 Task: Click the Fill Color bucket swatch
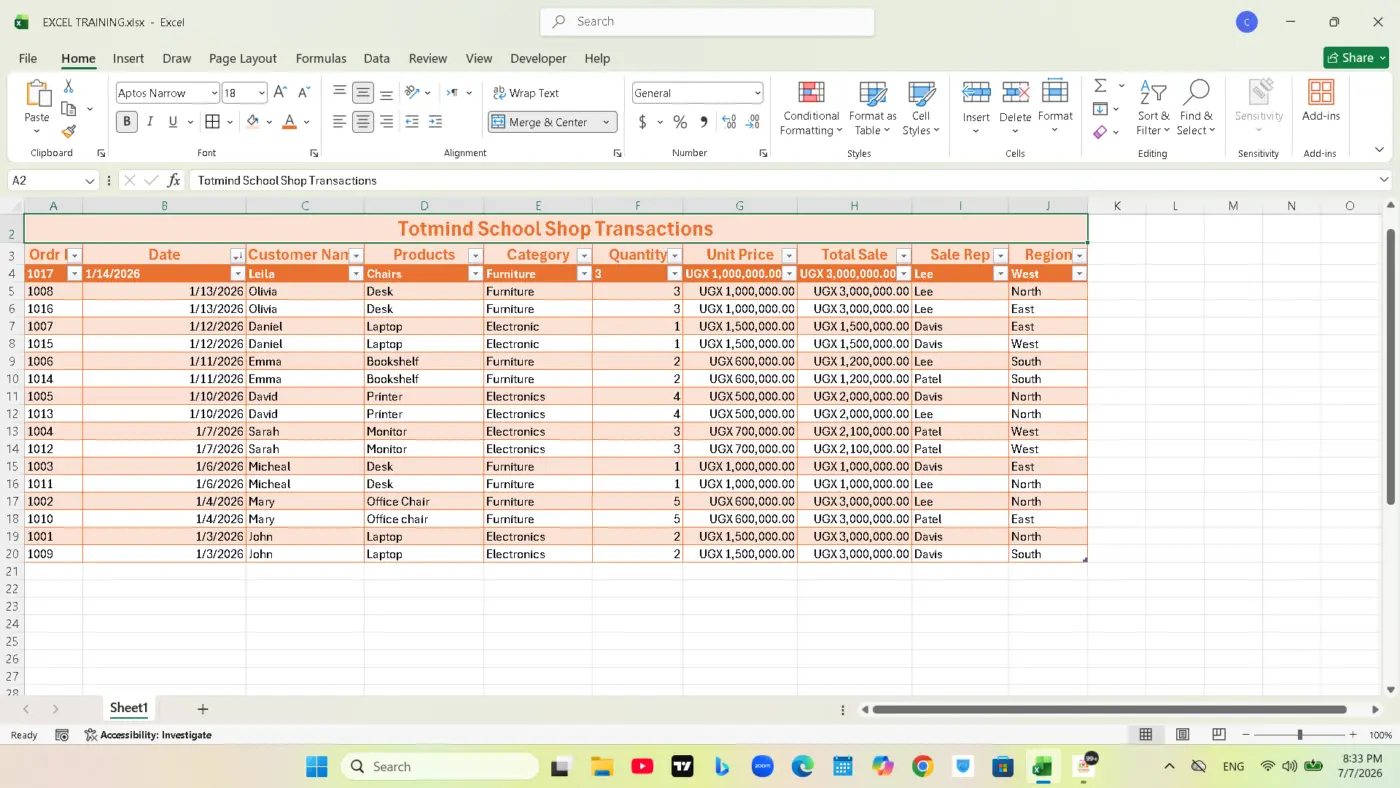coord(253,122)
